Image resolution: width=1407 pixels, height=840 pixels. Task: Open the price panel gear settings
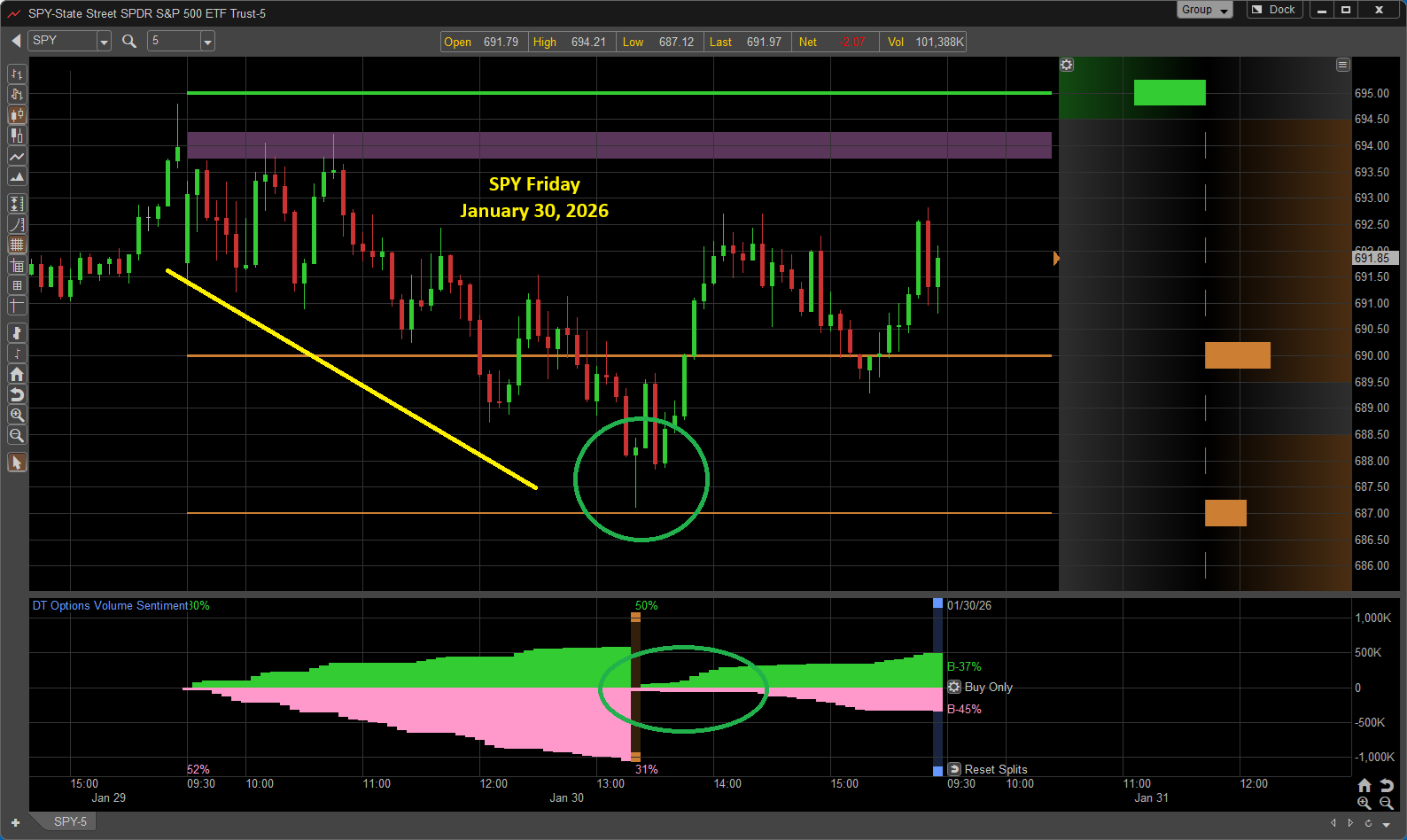click(x=1067, y=65)
